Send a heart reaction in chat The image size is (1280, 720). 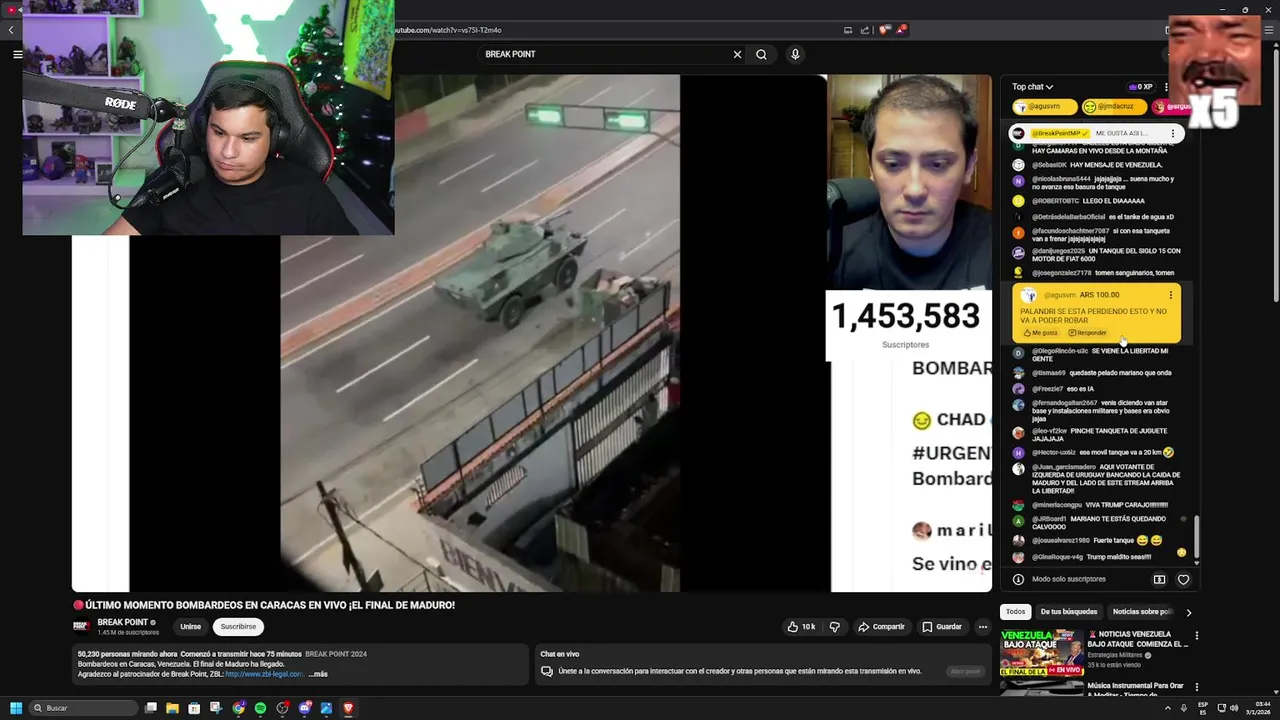point(1183,579)
